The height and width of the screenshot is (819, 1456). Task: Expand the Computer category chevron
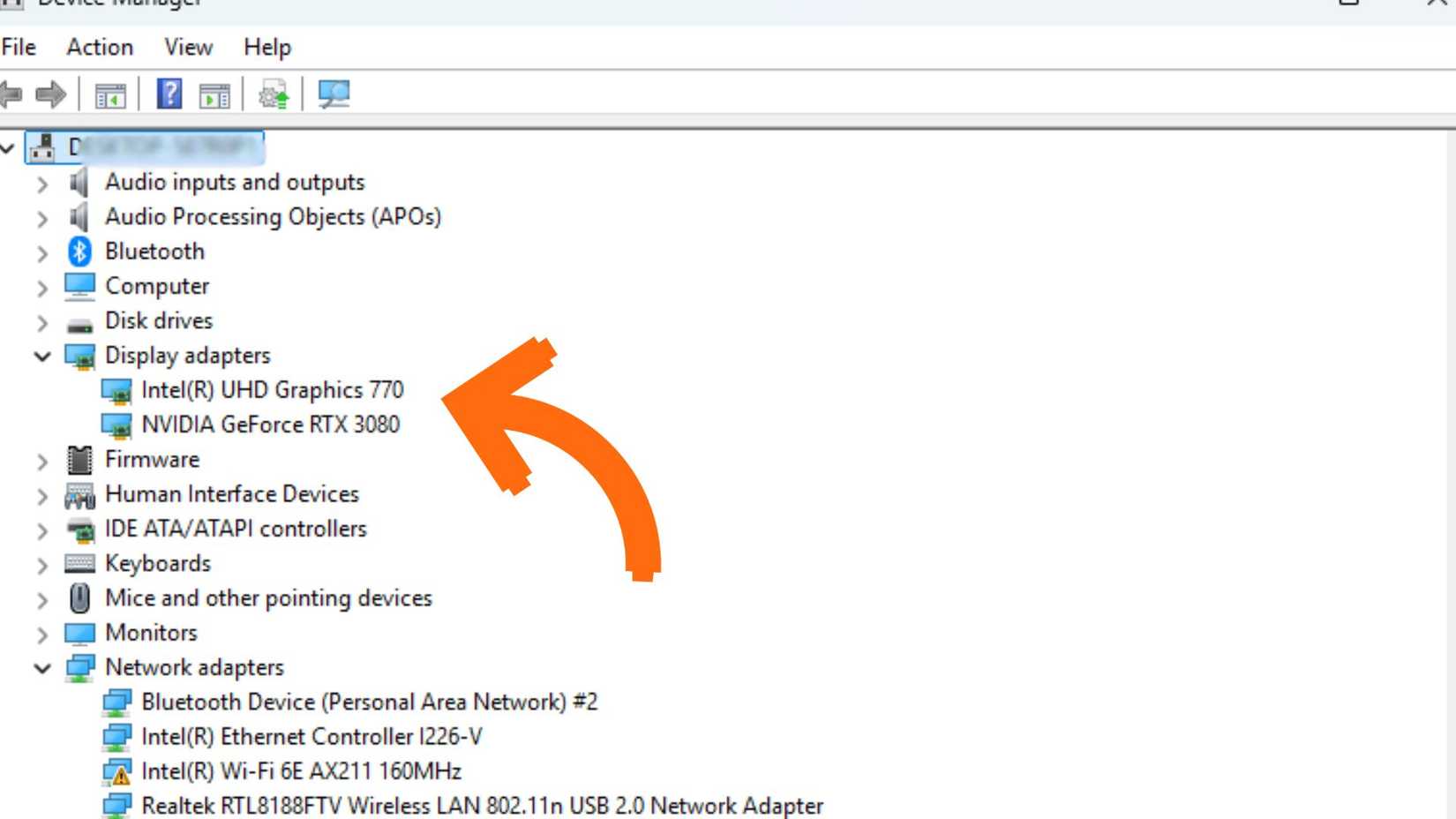pos(41,288)
